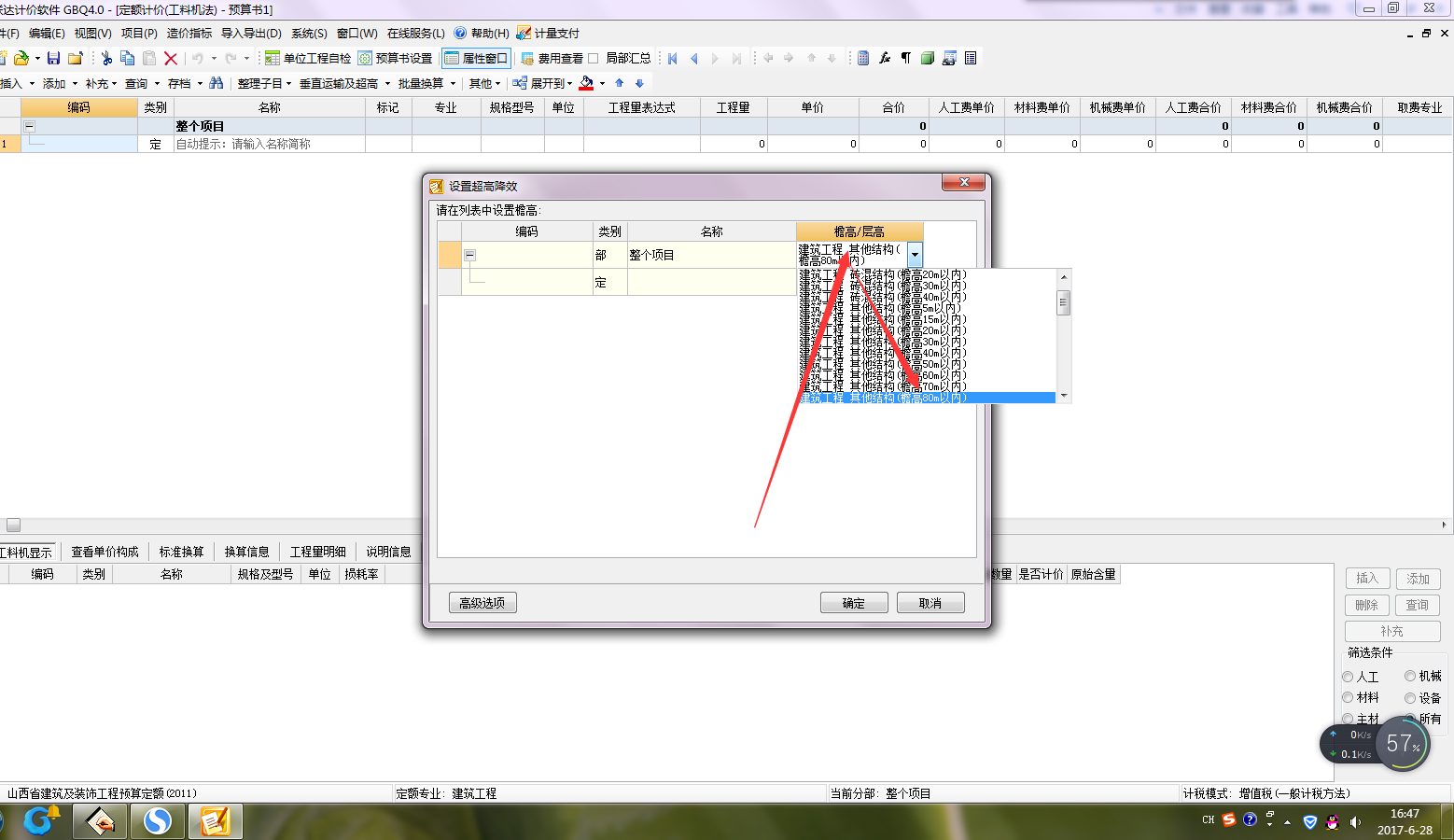Viewport: 1454px width, 840px height.
Task: Collapse the 整个项目 tree node in dialog
Action: (470, 255)
